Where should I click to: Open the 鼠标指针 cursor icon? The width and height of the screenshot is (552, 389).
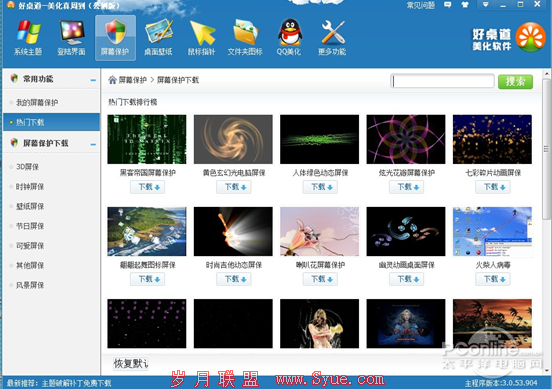click(x=202, y=32)
